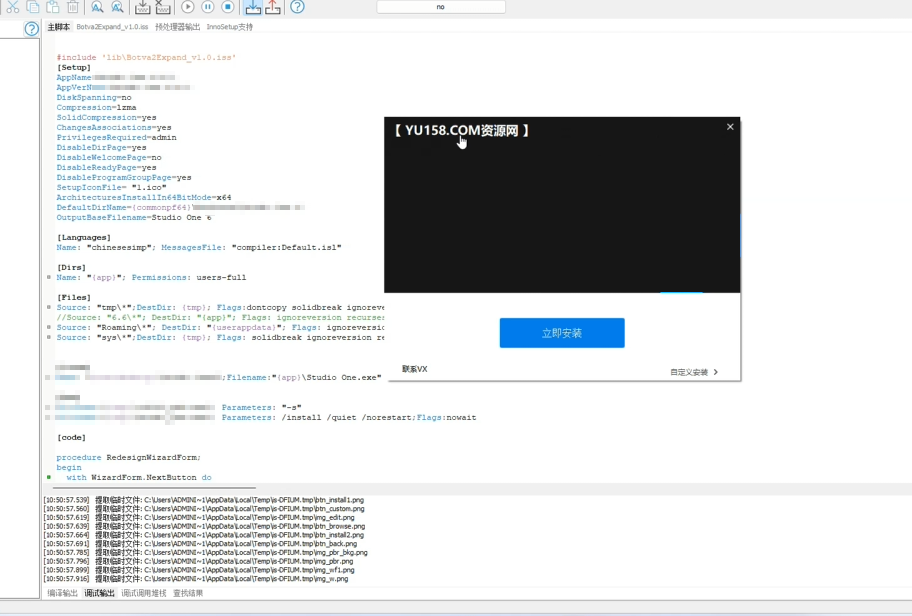Click the Copy icon in toolbar
Screen dimensions: 912x616
(33, 7)
